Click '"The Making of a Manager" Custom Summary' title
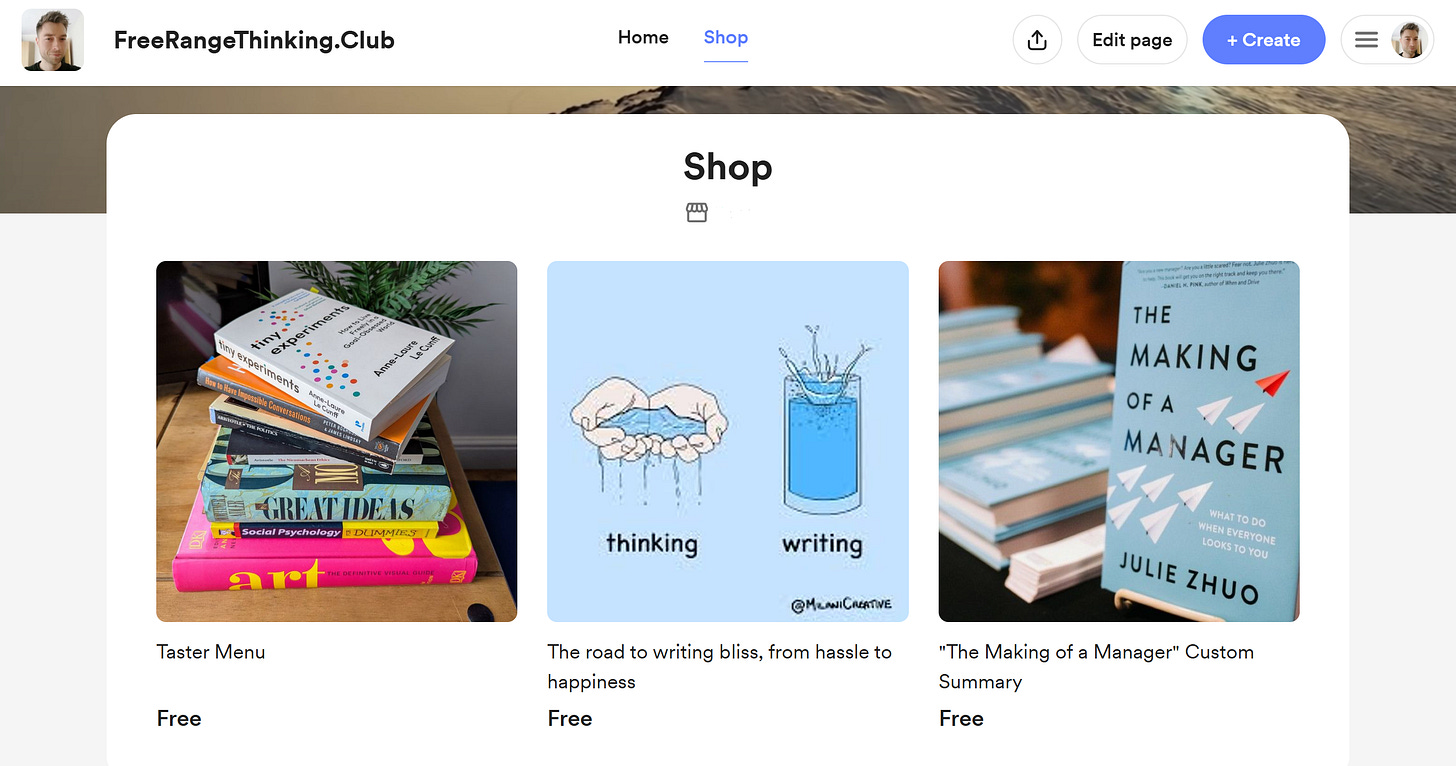1456x766 pixels. [x=1096, y=667]
